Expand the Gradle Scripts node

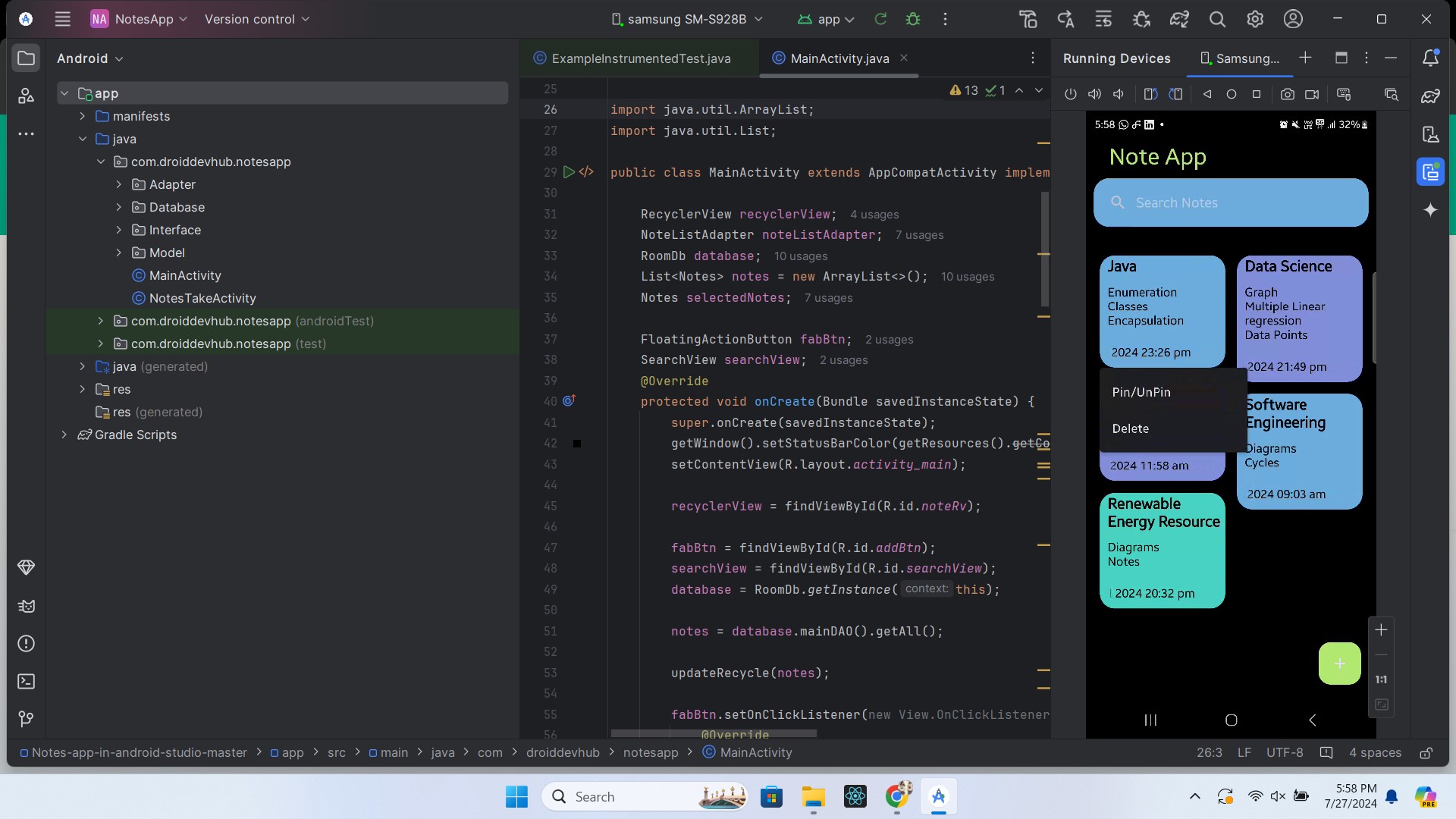pyautogui.click(x=64, y=435)
